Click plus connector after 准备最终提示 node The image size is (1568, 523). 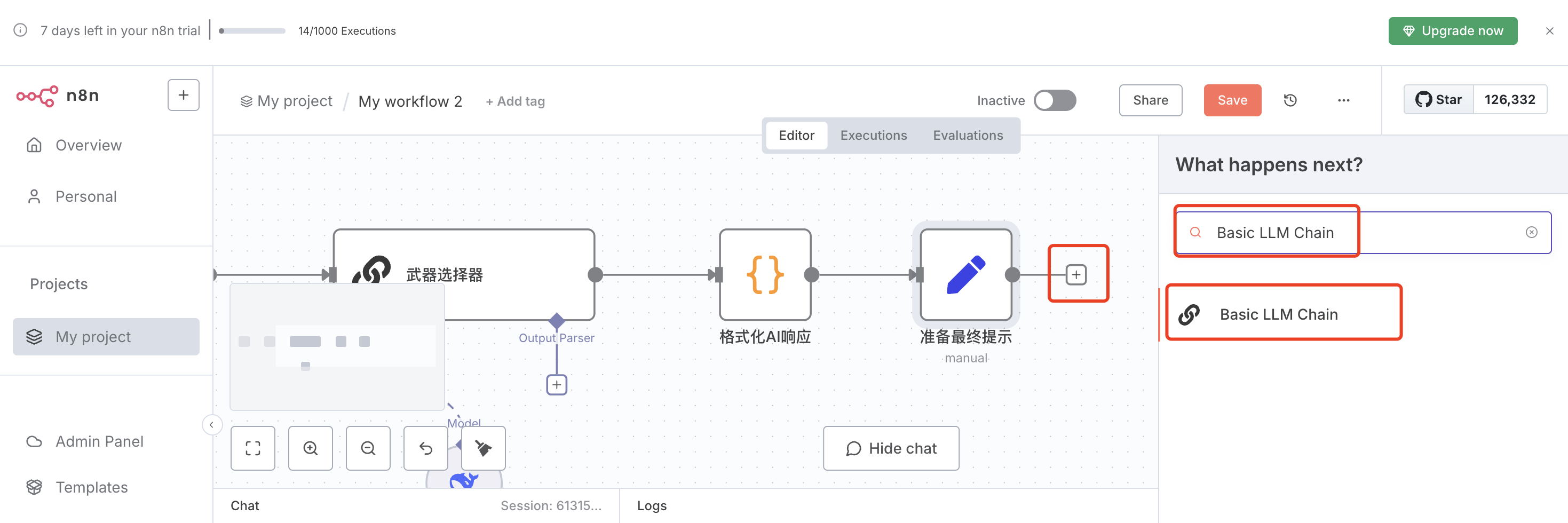tap(1075, 275)
